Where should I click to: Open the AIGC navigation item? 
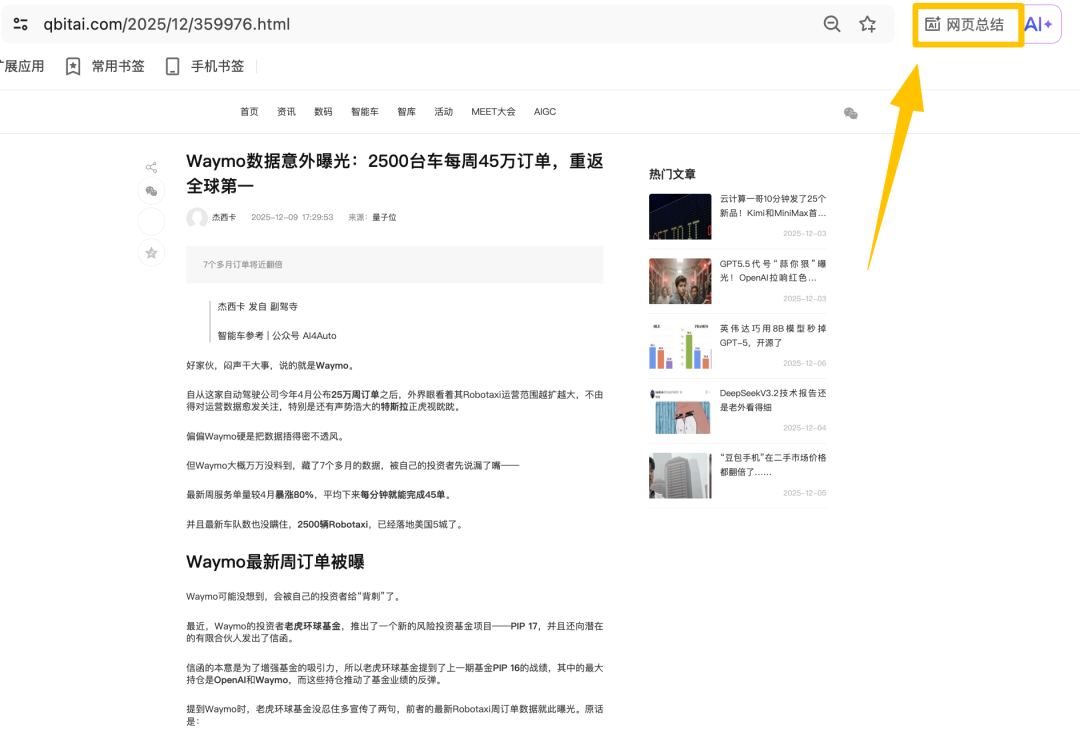coord(545,112)
